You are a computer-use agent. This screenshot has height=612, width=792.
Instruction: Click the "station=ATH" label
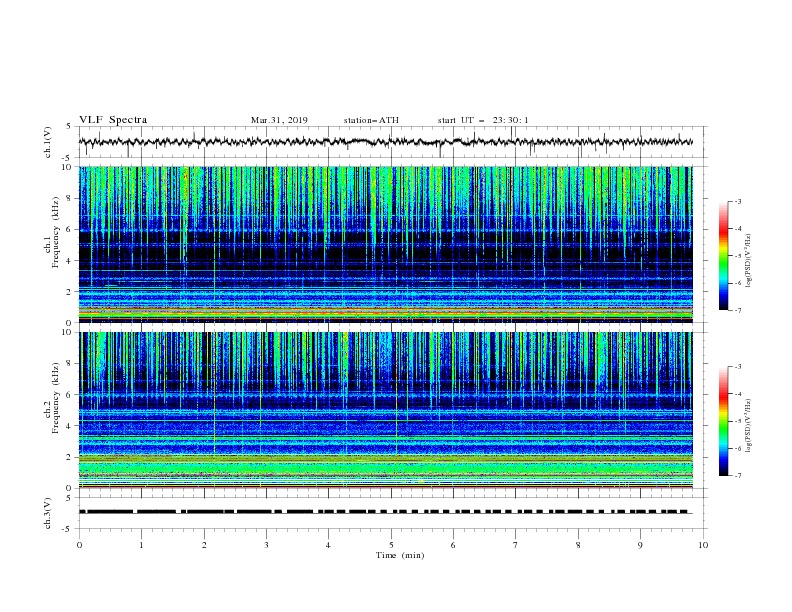point(371,120)
